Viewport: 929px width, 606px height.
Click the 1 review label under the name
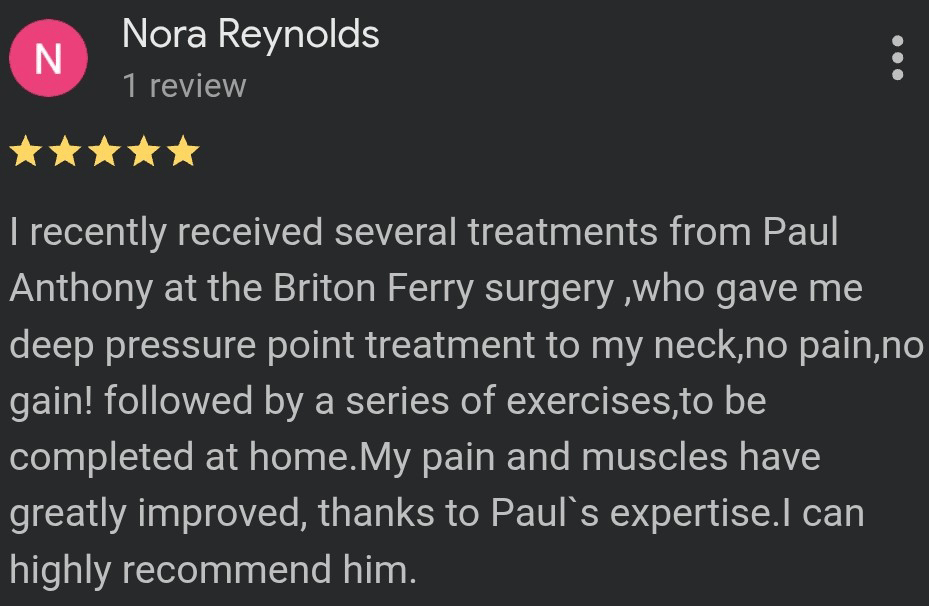(x=186, y=85)
